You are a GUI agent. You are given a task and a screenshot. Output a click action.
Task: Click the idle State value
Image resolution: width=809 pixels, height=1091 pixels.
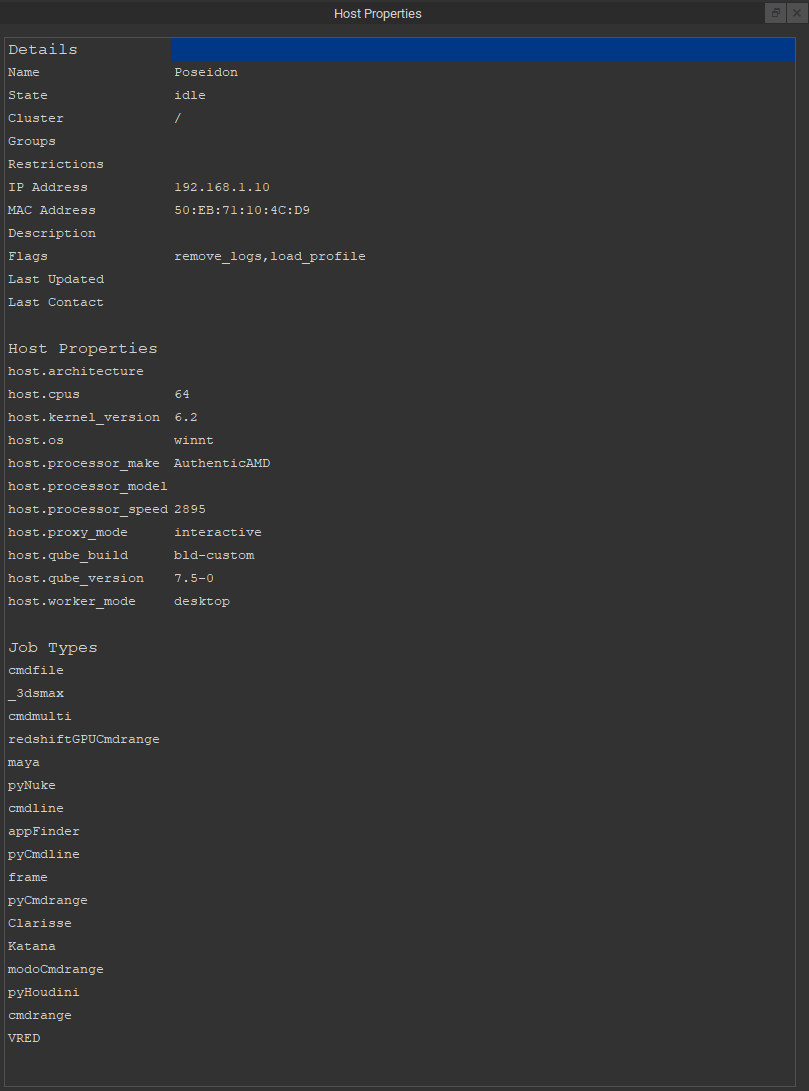pos(190,96)
